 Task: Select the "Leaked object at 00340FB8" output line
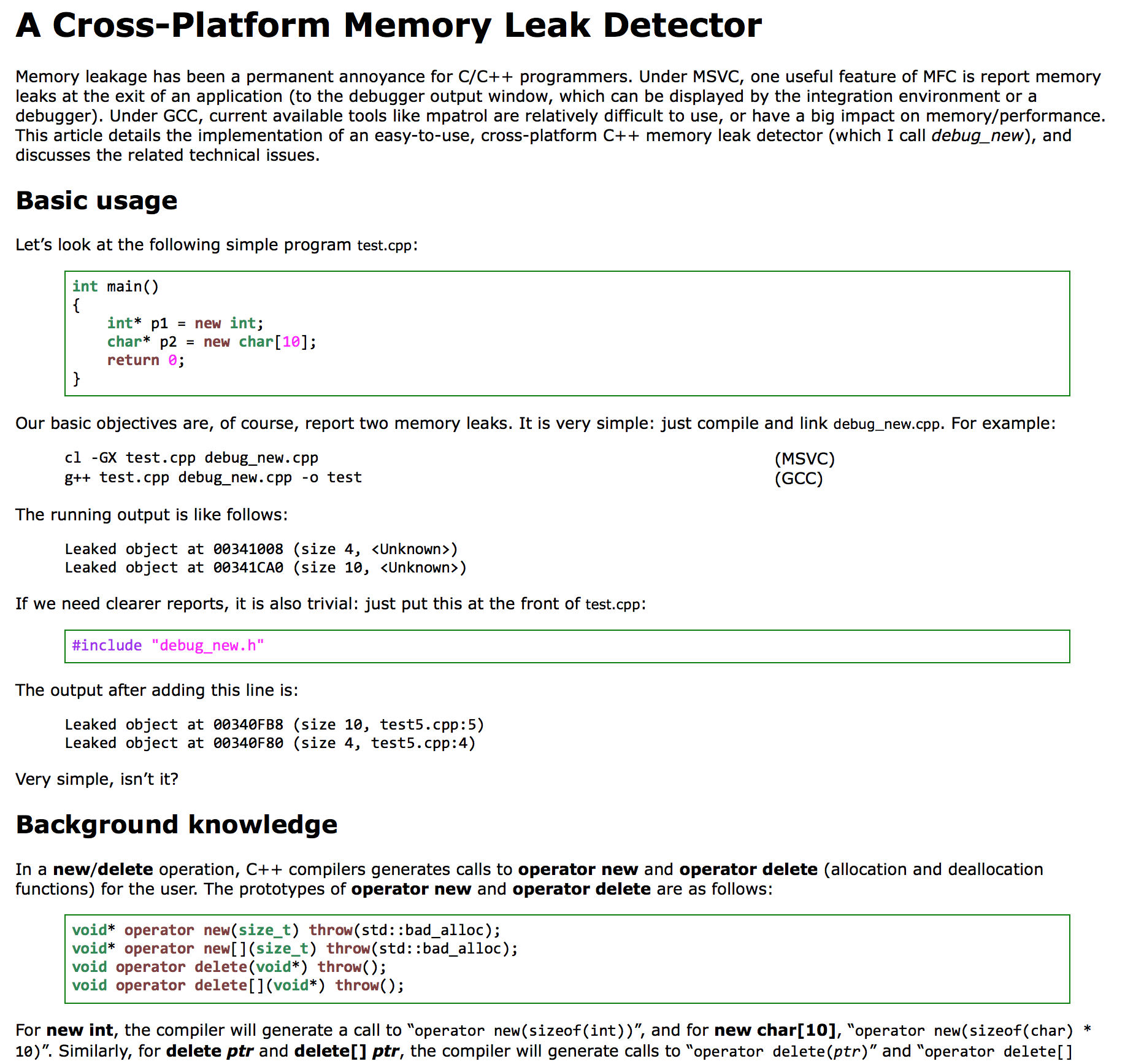274,724
